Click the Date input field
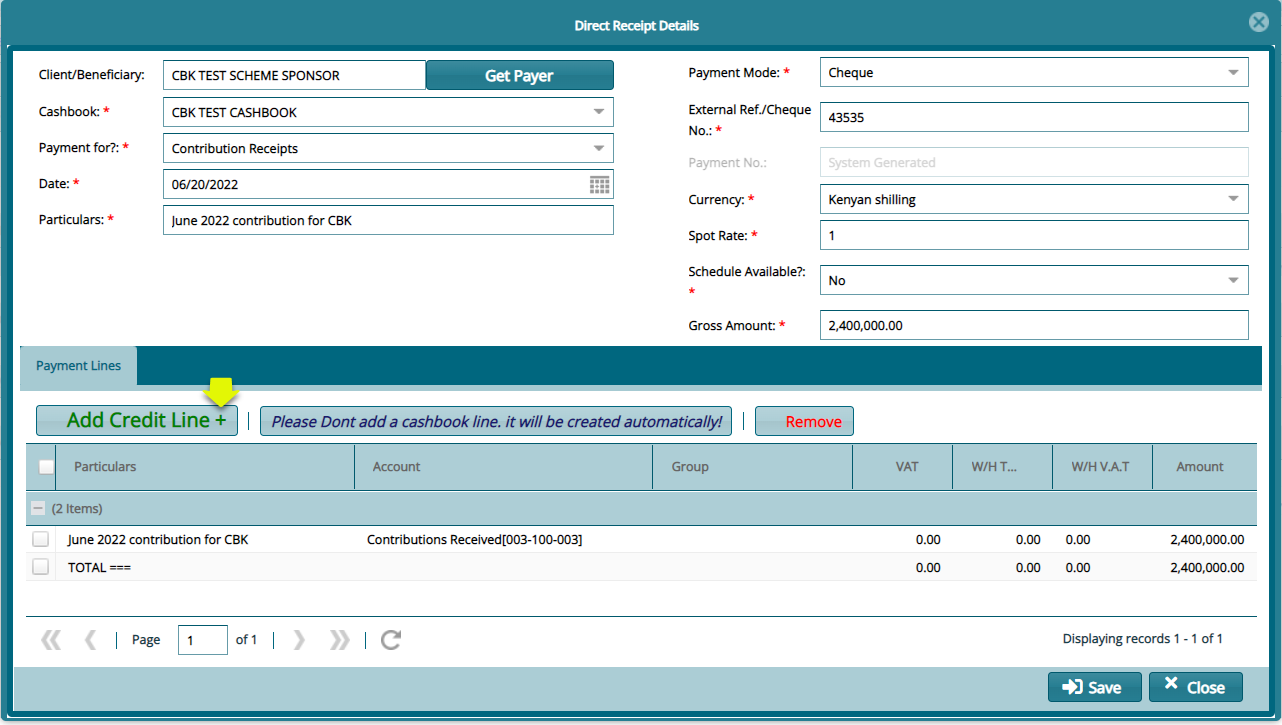 pyautogui.click(x=375, y=184)
